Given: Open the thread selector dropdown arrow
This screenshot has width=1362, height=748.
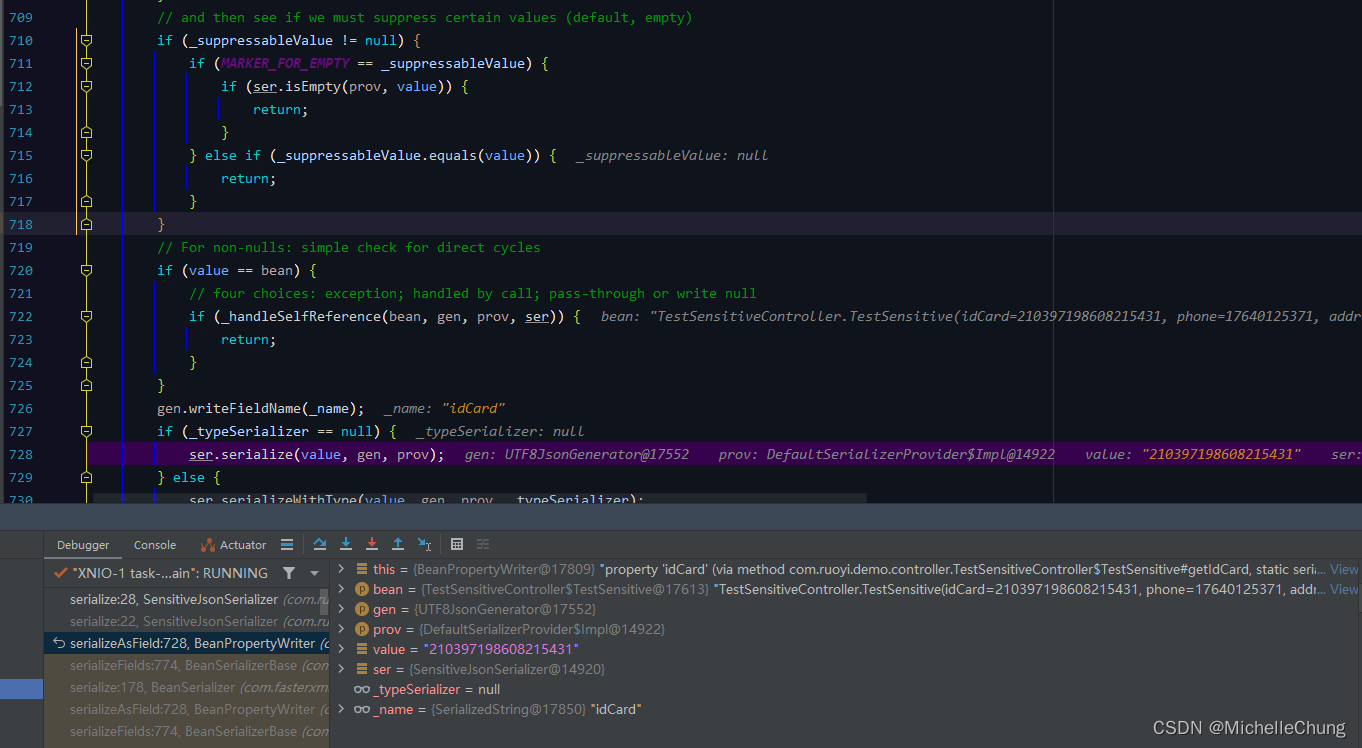Looking at the screenshot, I should point(314,573).
